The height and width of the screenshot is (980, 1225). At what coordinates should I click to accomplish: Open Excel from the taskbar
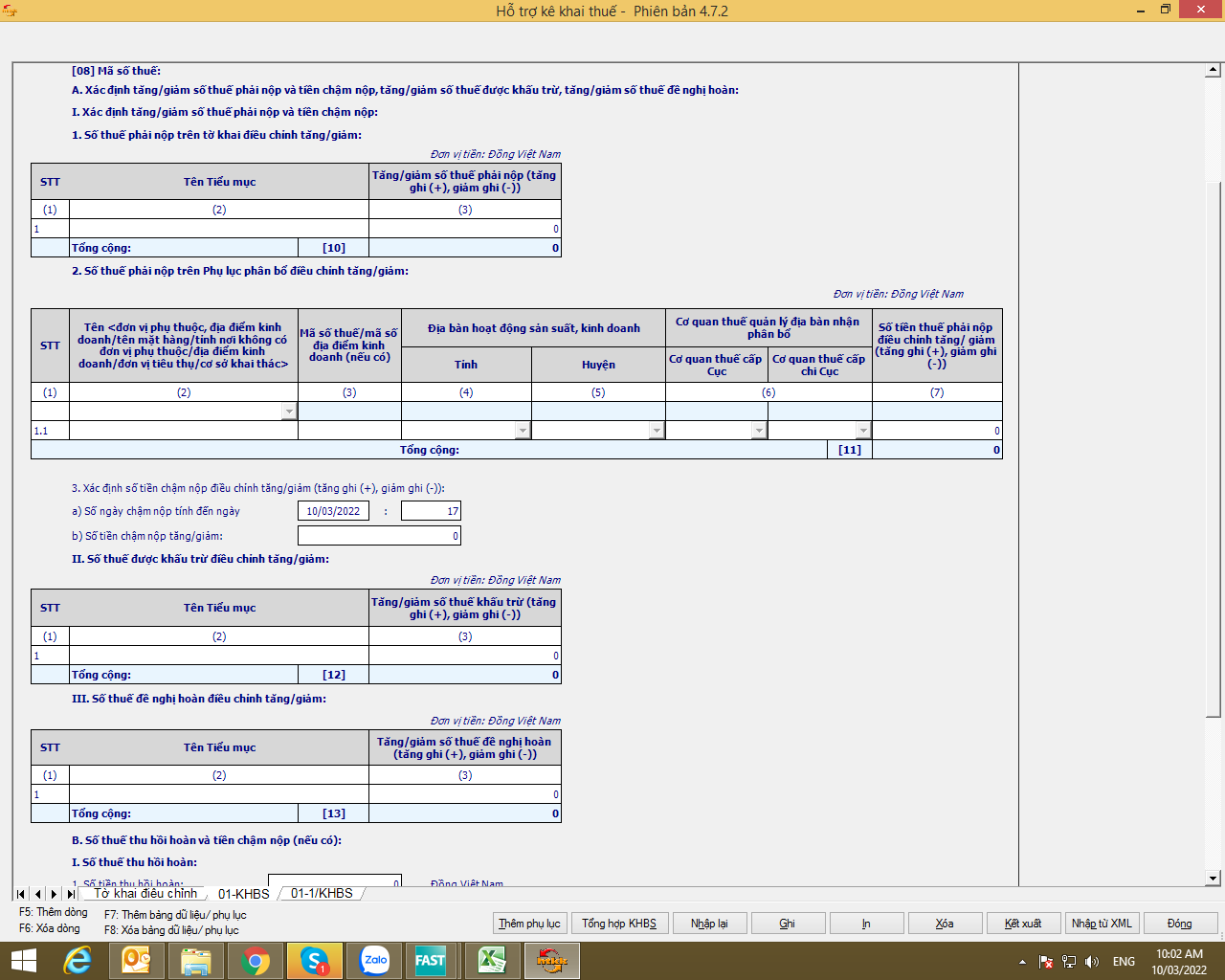click(492, 961)
